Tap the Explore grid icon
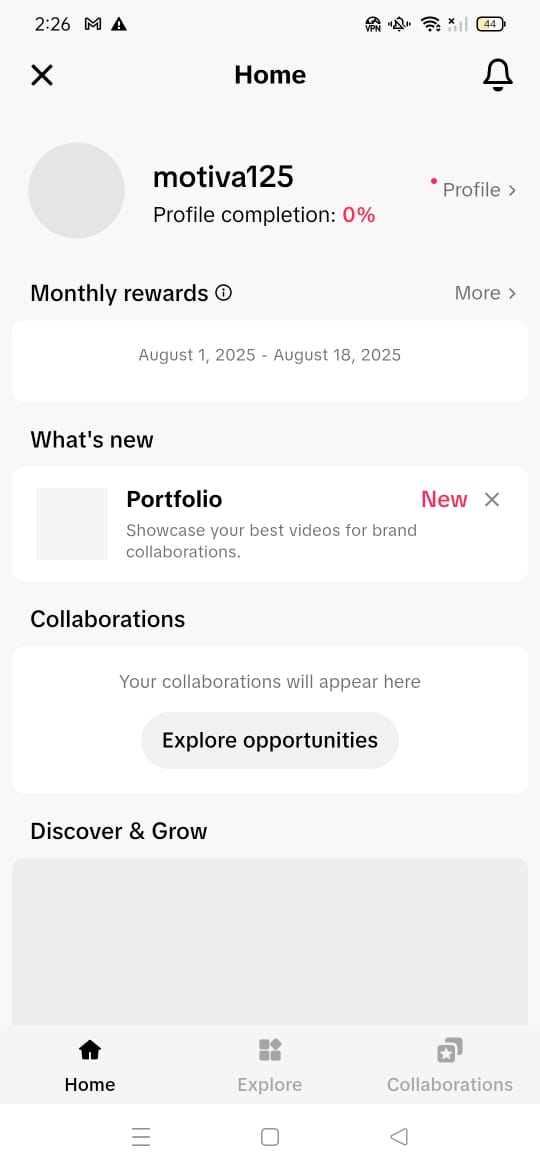540x1170 pixels. pyautogui.click(x=269, y=1050)
